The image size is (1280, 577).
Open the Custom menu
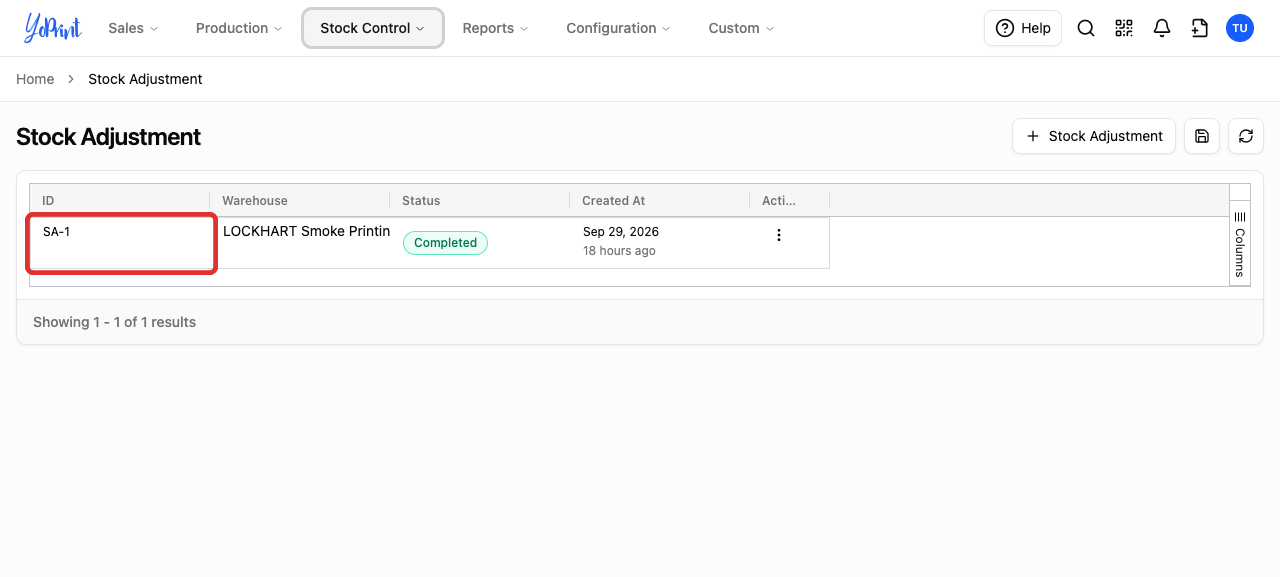(x=741, y=28)
